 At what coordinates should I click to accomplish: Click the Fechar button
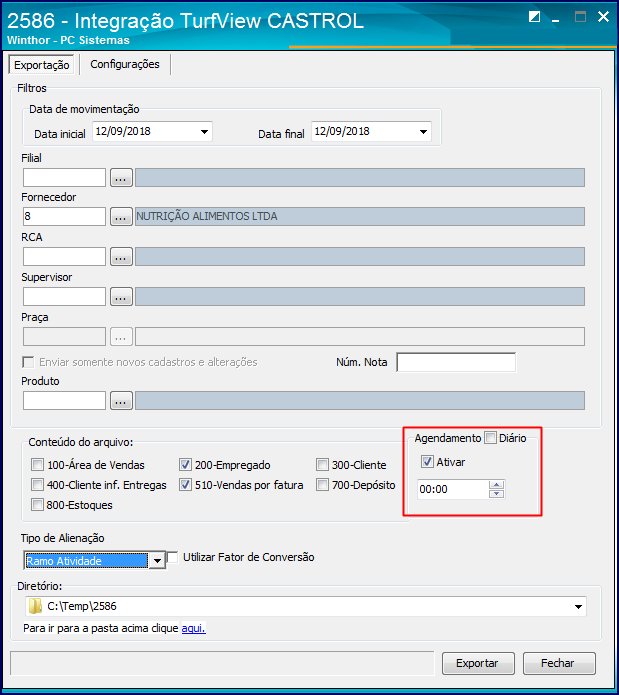[x=559, y=663]
